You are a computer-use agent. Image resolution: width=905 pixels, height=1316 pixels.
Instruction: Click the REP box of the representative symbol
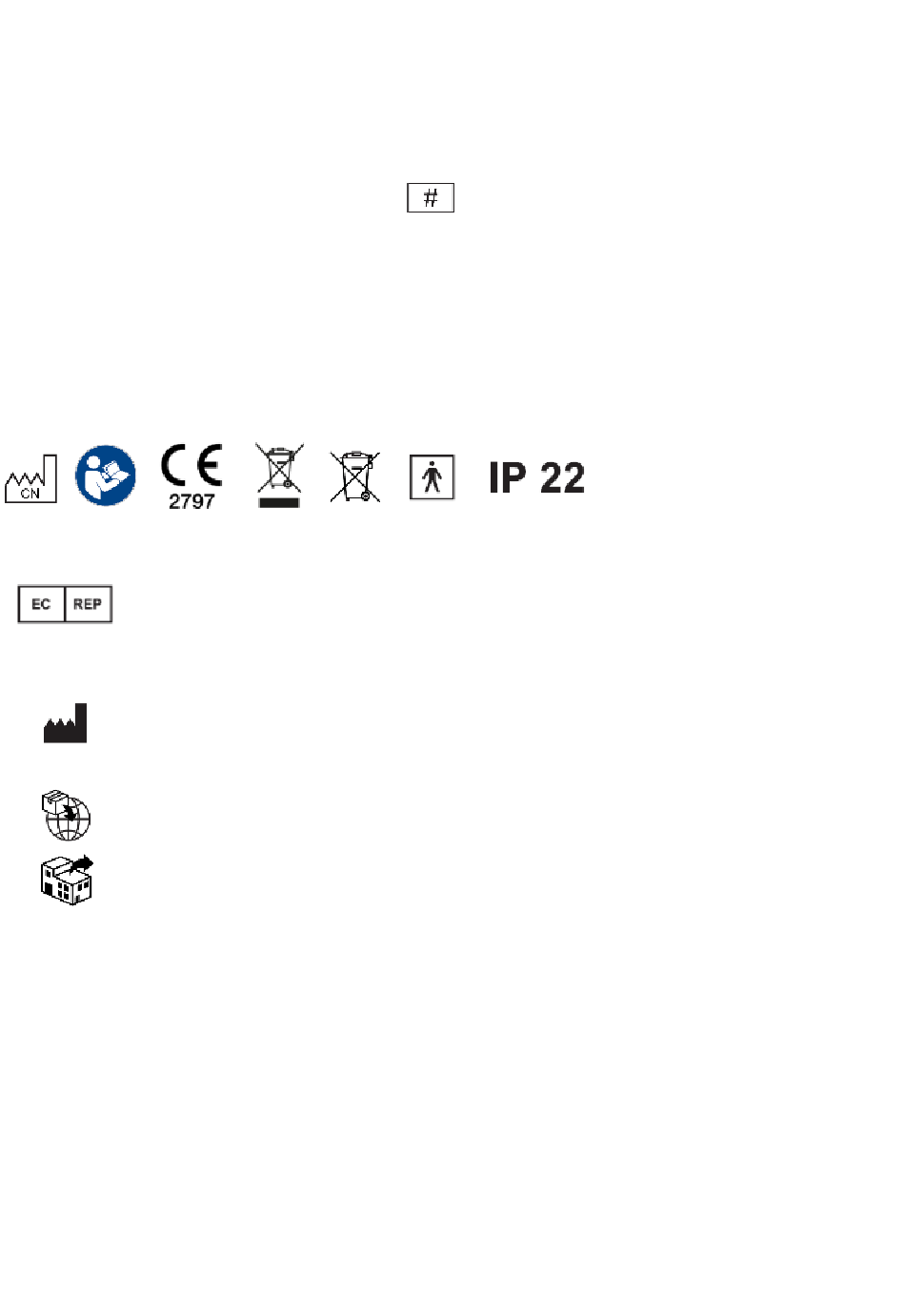(x=88, y=604)
